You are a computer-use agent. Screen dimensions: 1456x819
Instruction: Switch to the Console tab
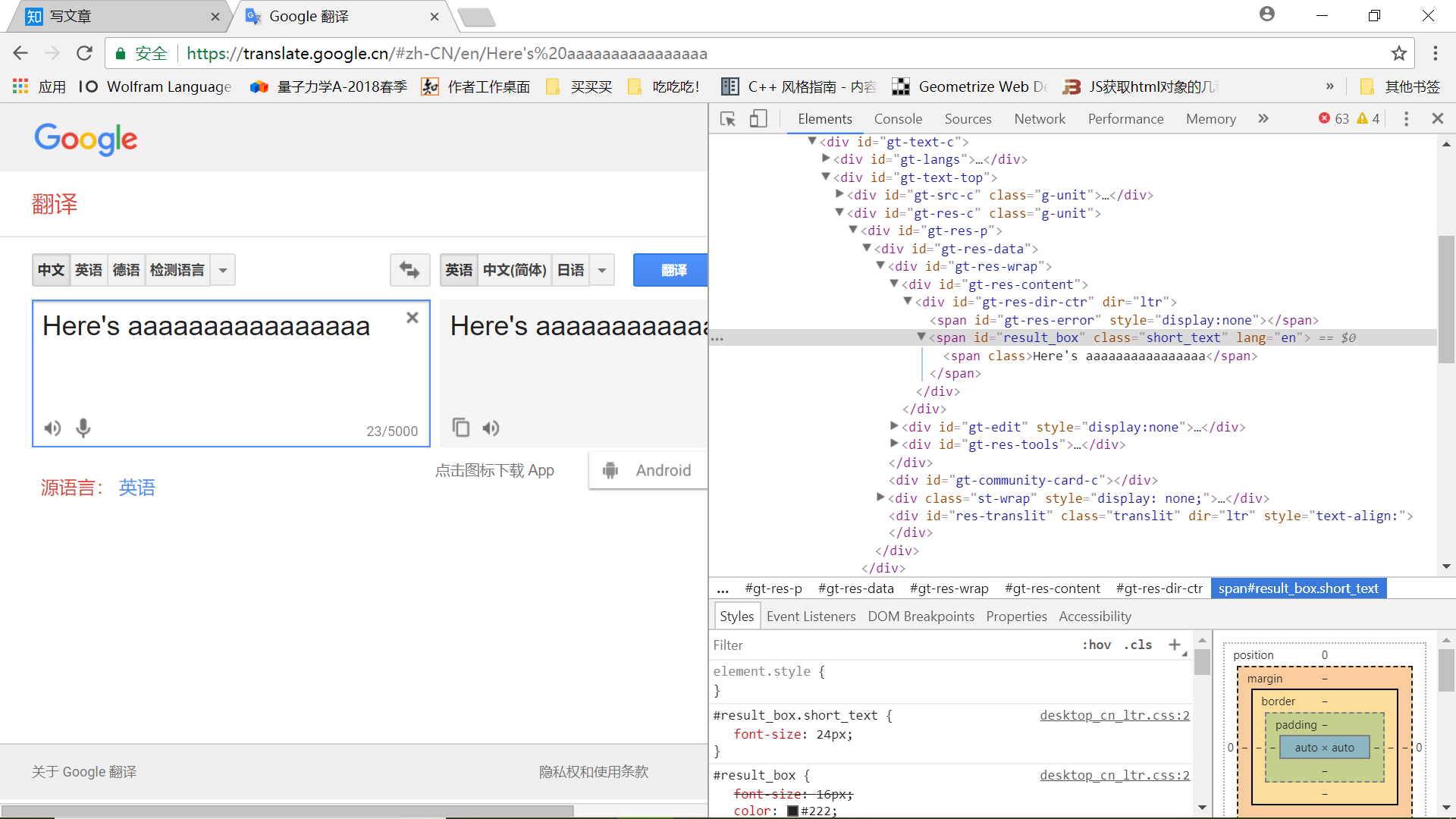pyautogui.click(x=898, y=119)
